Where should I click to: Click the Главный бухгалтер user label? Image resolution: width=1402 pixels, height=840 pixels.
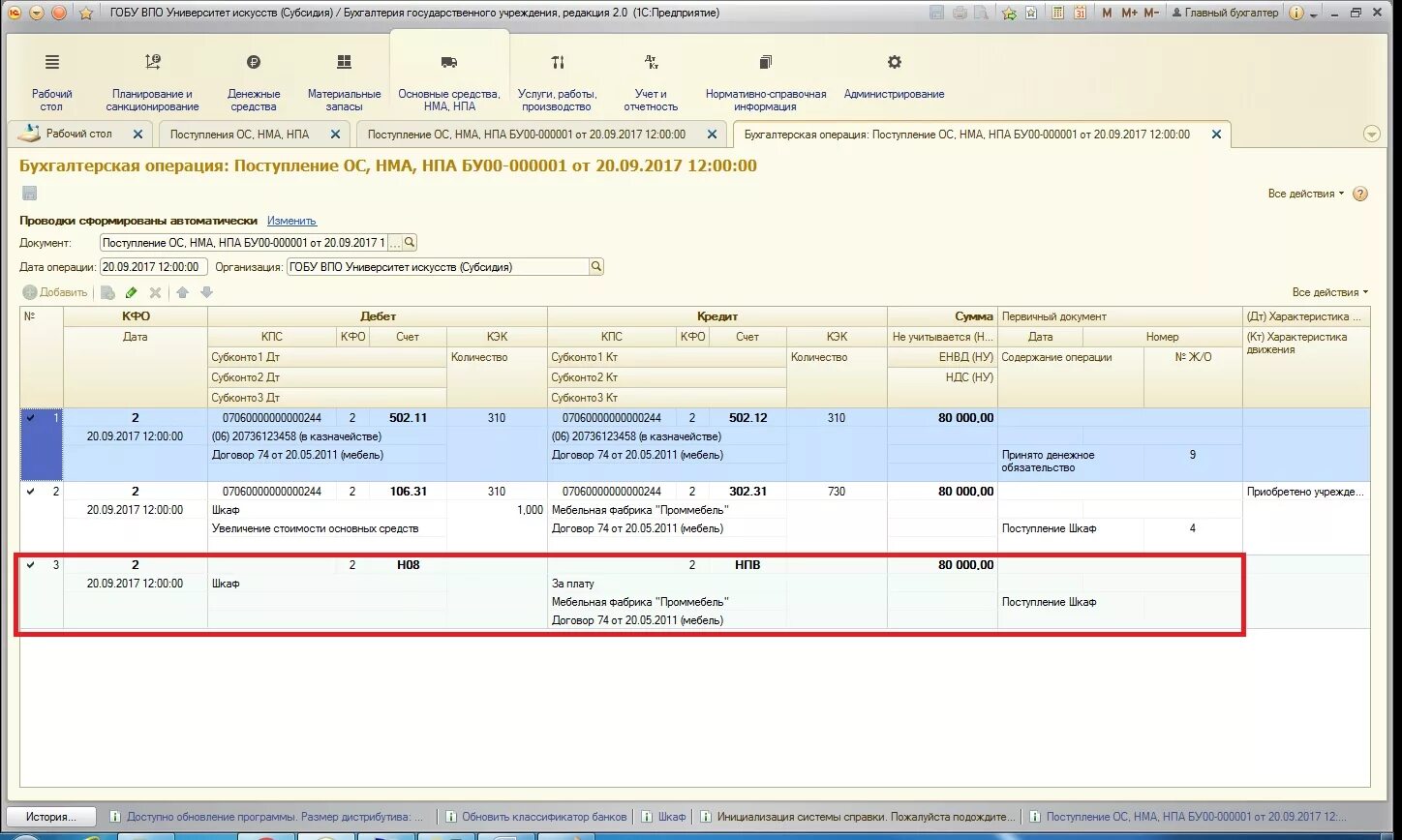click(x=1224, y=13)
